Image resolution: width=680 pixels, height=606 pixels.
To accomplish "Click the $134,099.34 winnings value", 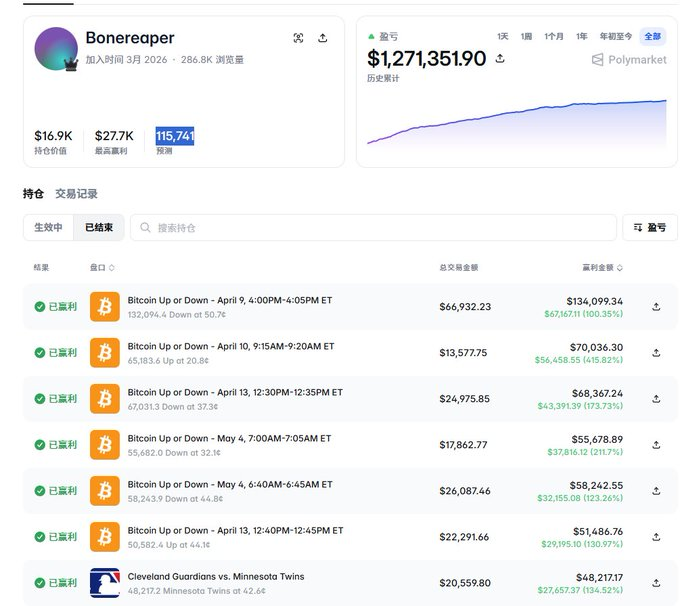I will [595, 301].
